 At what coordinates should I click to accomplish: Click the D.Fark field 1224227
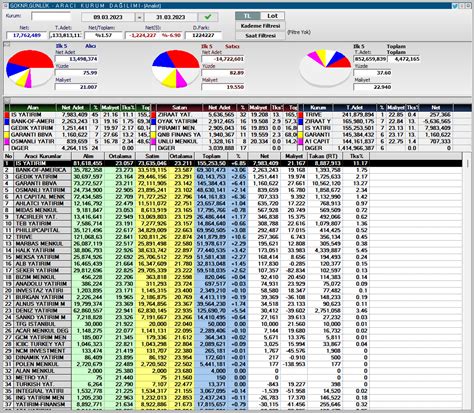point(203,35)
